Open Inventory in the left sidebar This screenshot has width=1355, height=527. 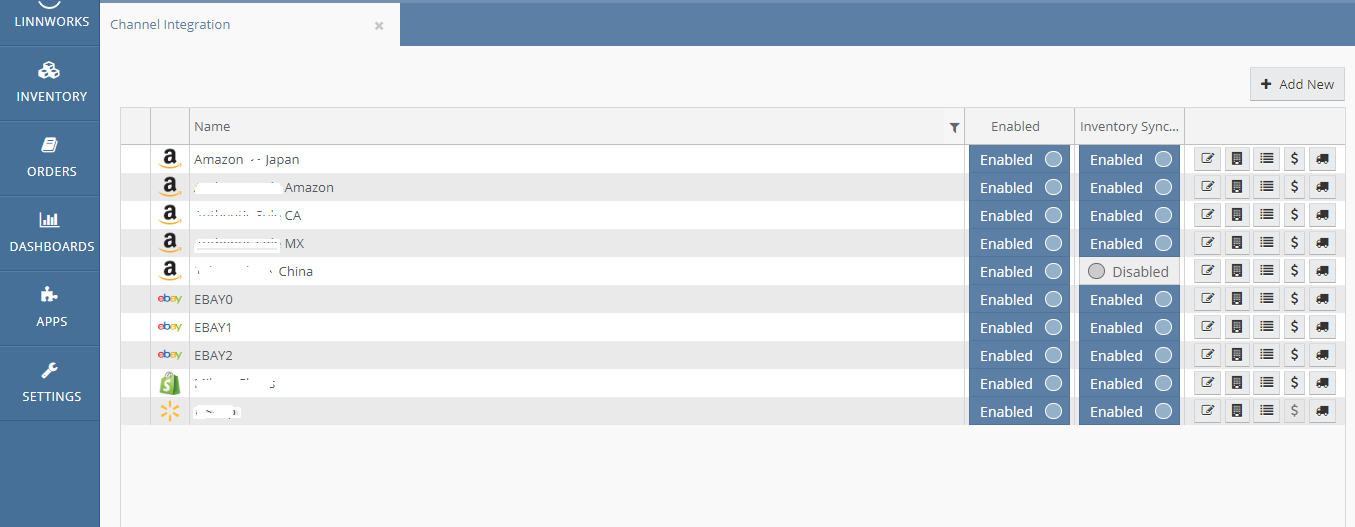pyautogui.click(x=50, y=83)
